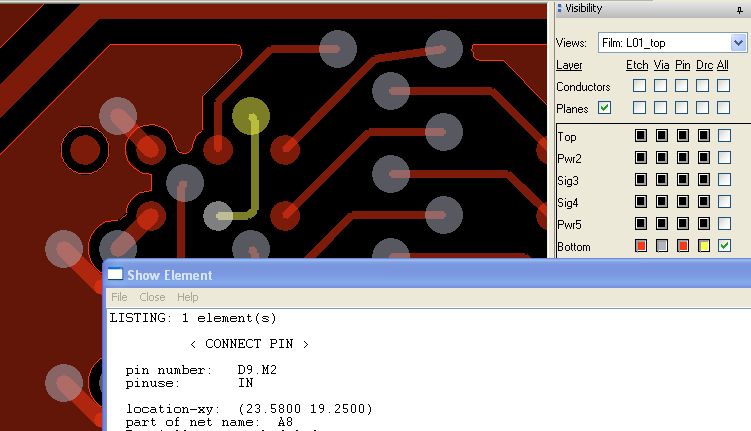Click the Pin column header link
The height and width of the screenshot is (431, 751).
[683, 65]
